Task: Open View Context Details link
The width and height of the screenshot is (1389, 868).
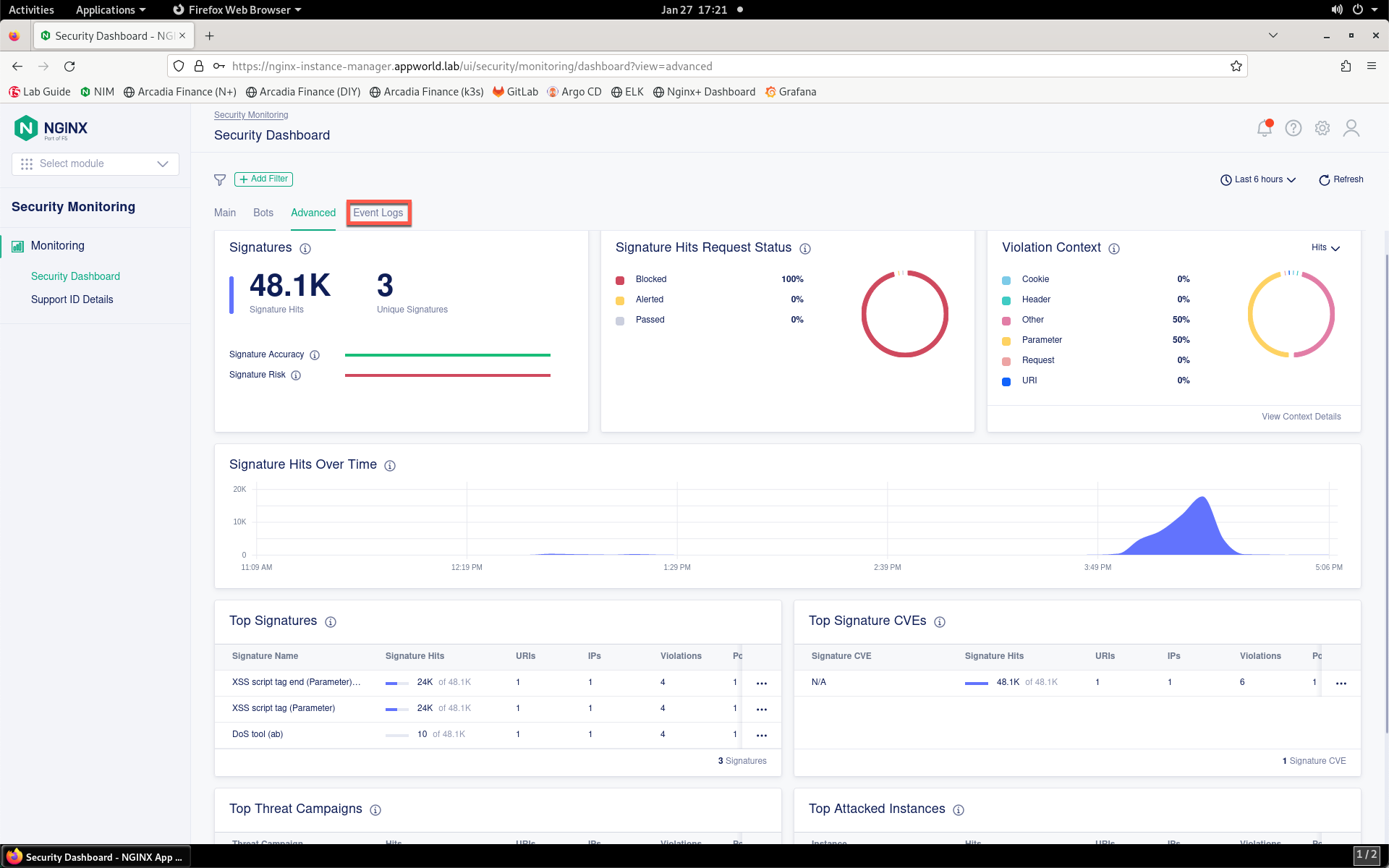Action: [x=1301, y=417]
